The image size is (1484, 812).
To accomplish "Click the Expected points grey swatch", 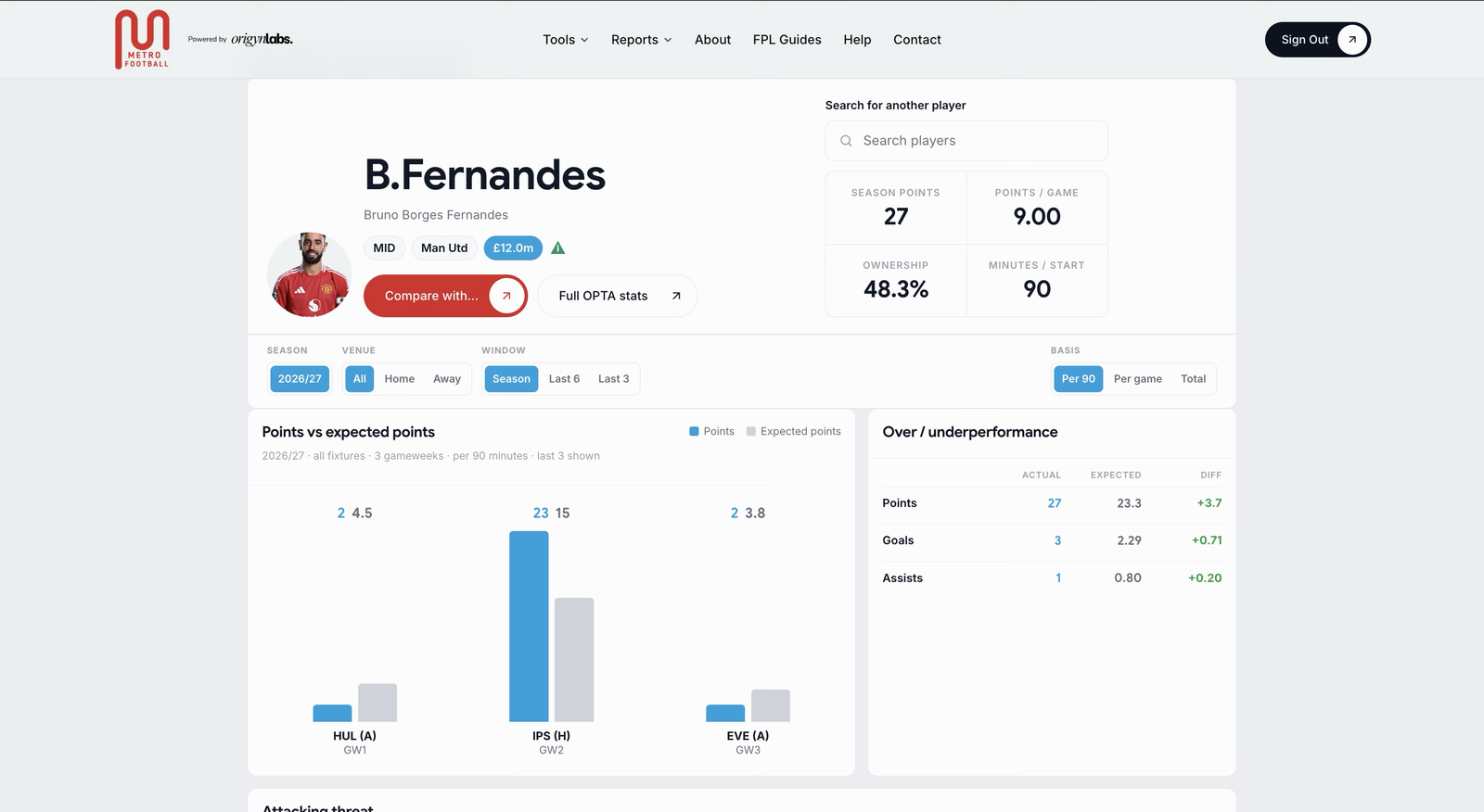I will 751,432.
